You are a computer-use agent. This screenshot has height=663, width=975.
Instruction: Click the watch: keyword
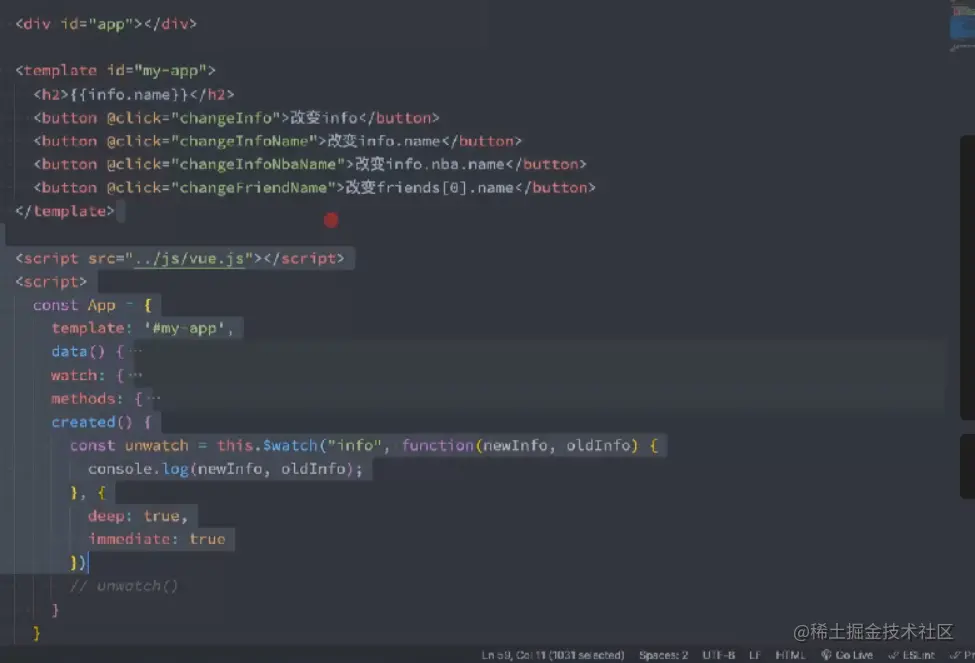click(78, 375)
